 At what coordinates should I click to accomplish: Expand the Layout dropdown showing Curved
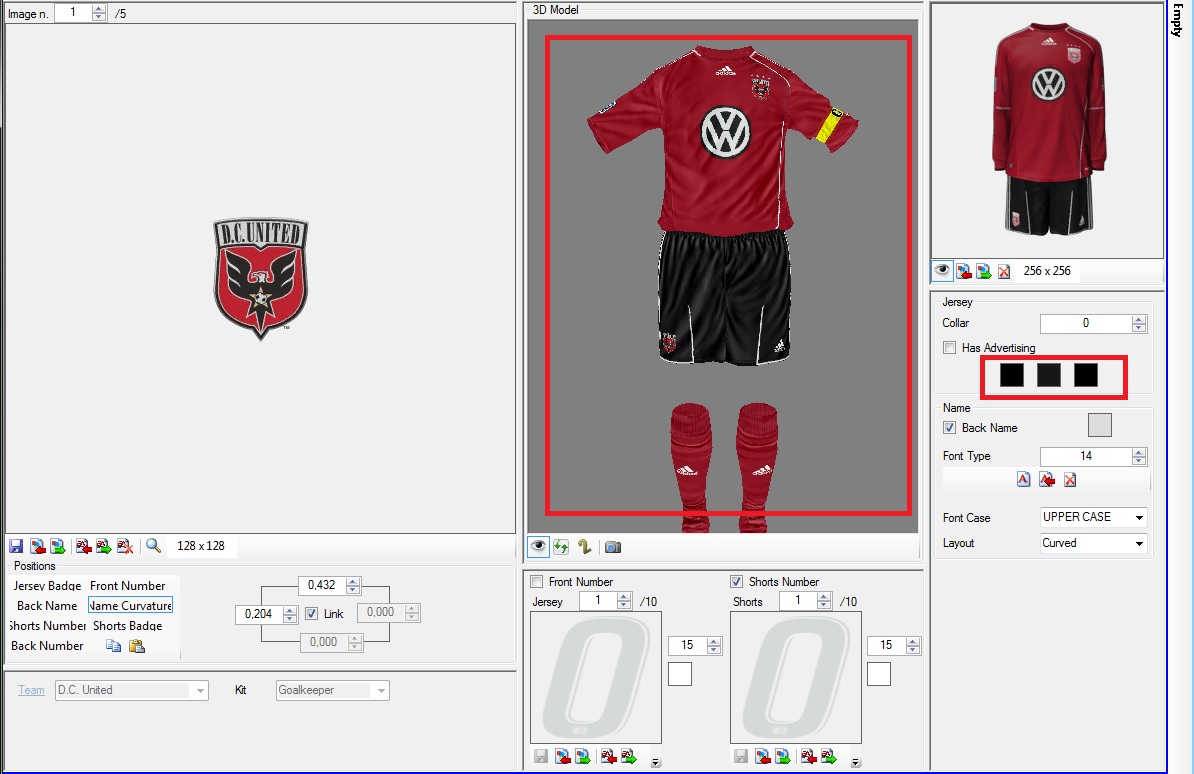click(1093, 543)
